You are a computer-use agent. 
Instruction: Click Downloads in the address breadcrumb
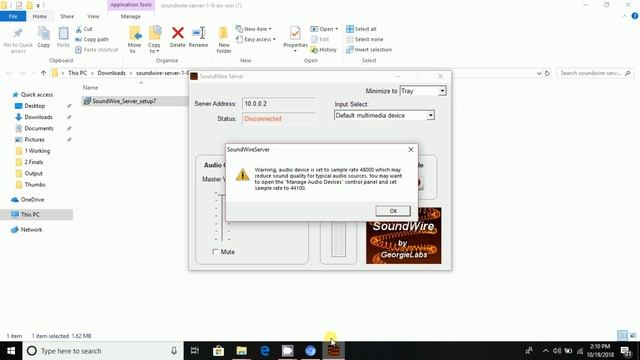tap(111, 73)
